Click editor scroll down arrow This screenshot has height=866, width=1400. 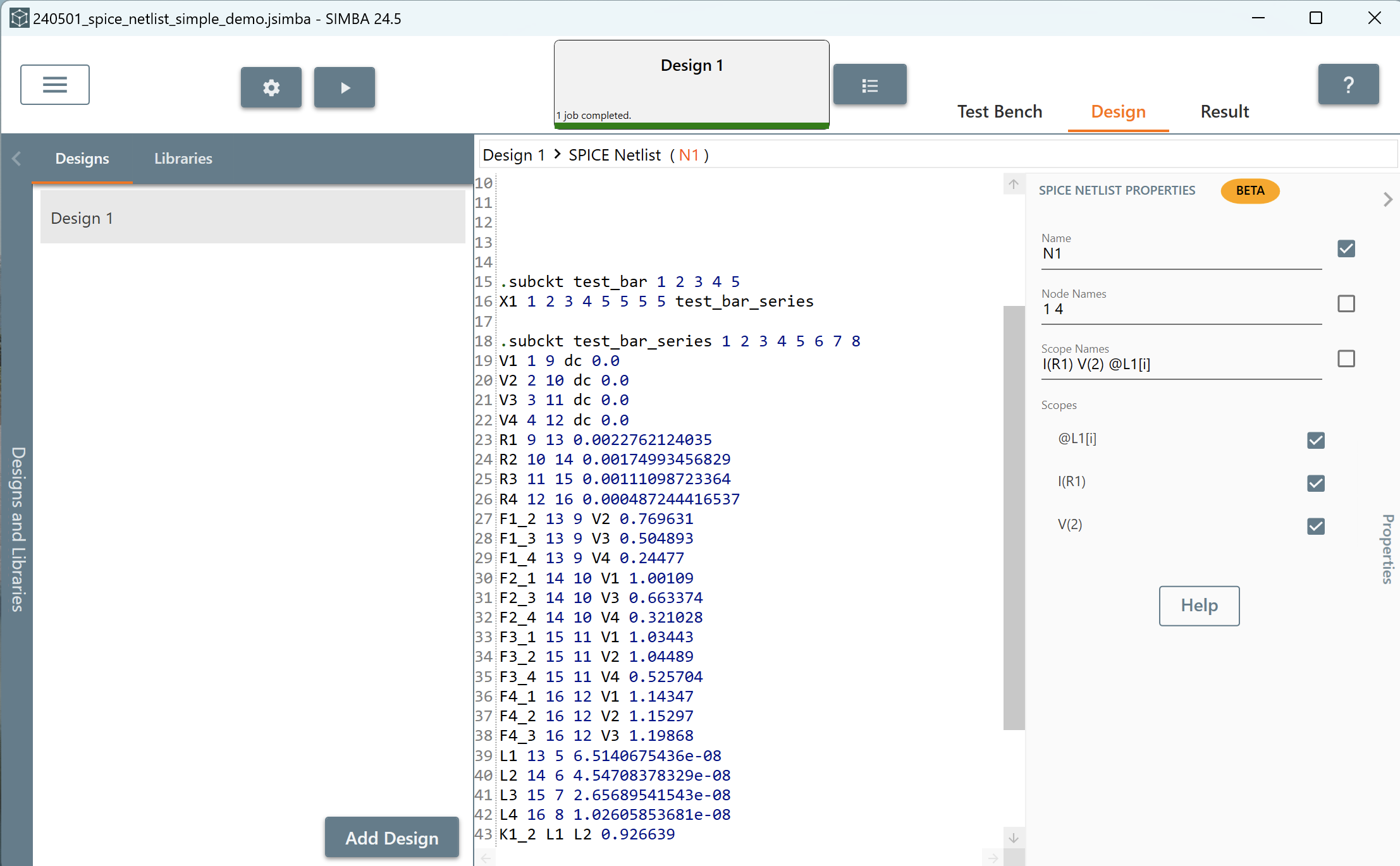(1014, 838)
